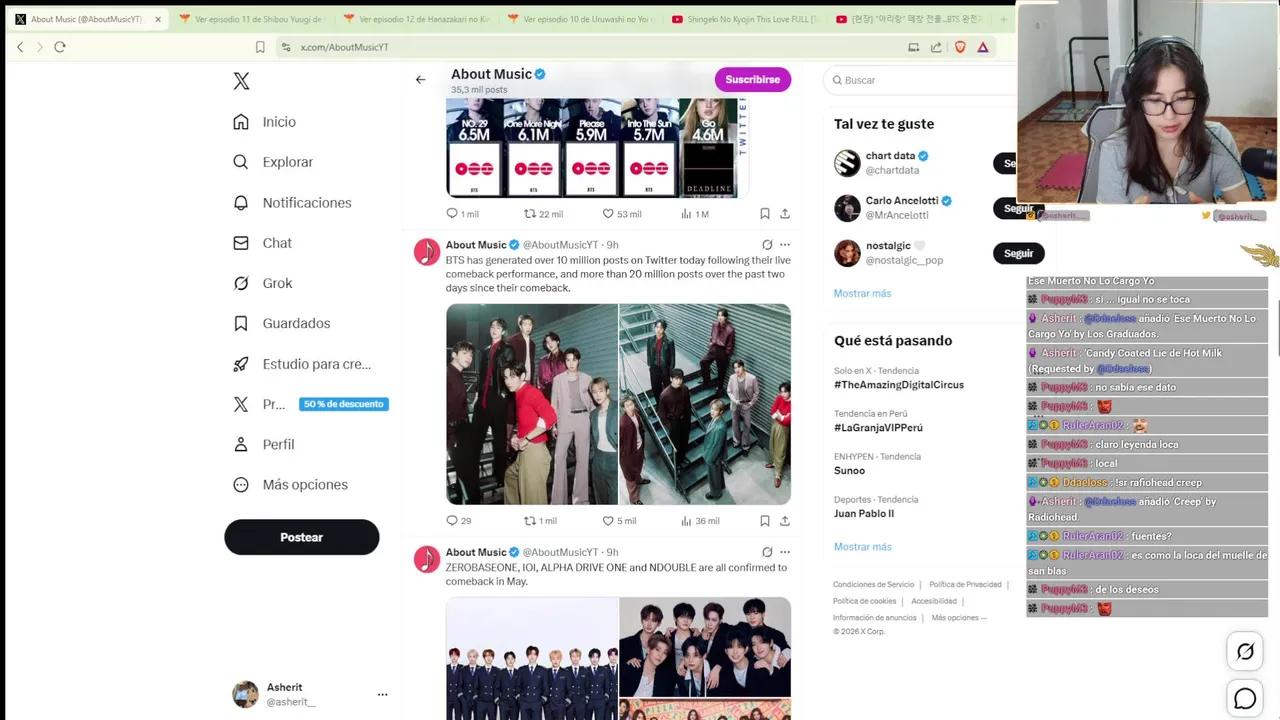The height and width of the screenshot is (720, 1280).
Task: Open #LaGranjaVIPPerú trend
Action: tap(878, 428)
